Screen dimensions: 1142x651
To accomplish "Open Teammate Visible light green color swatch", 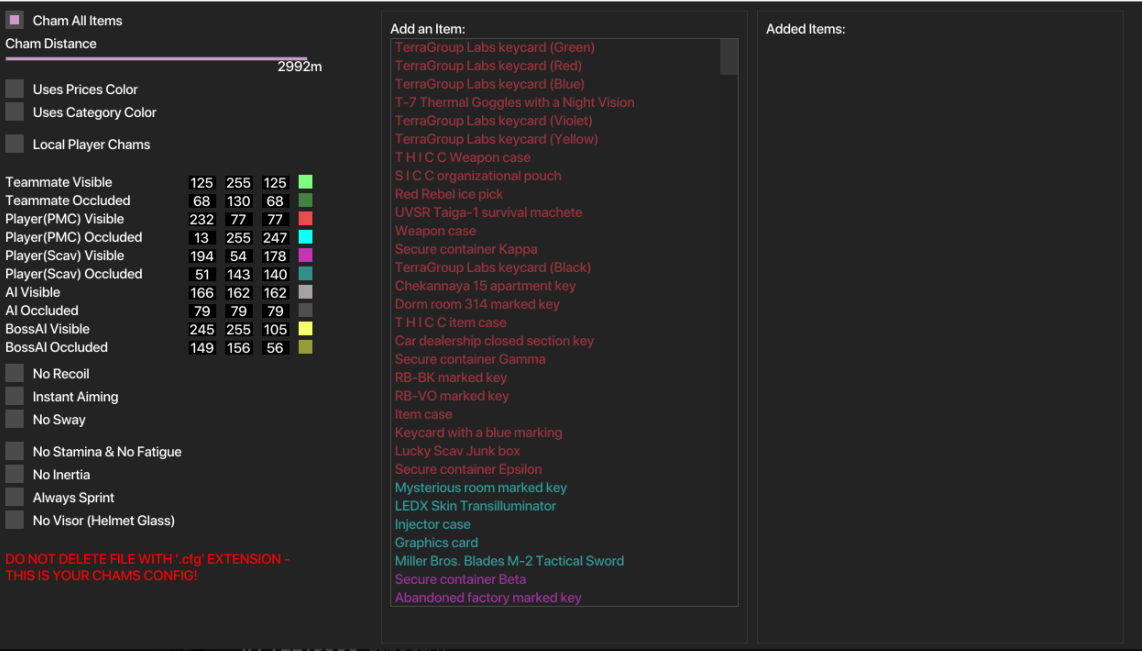I will pos(305,182).
